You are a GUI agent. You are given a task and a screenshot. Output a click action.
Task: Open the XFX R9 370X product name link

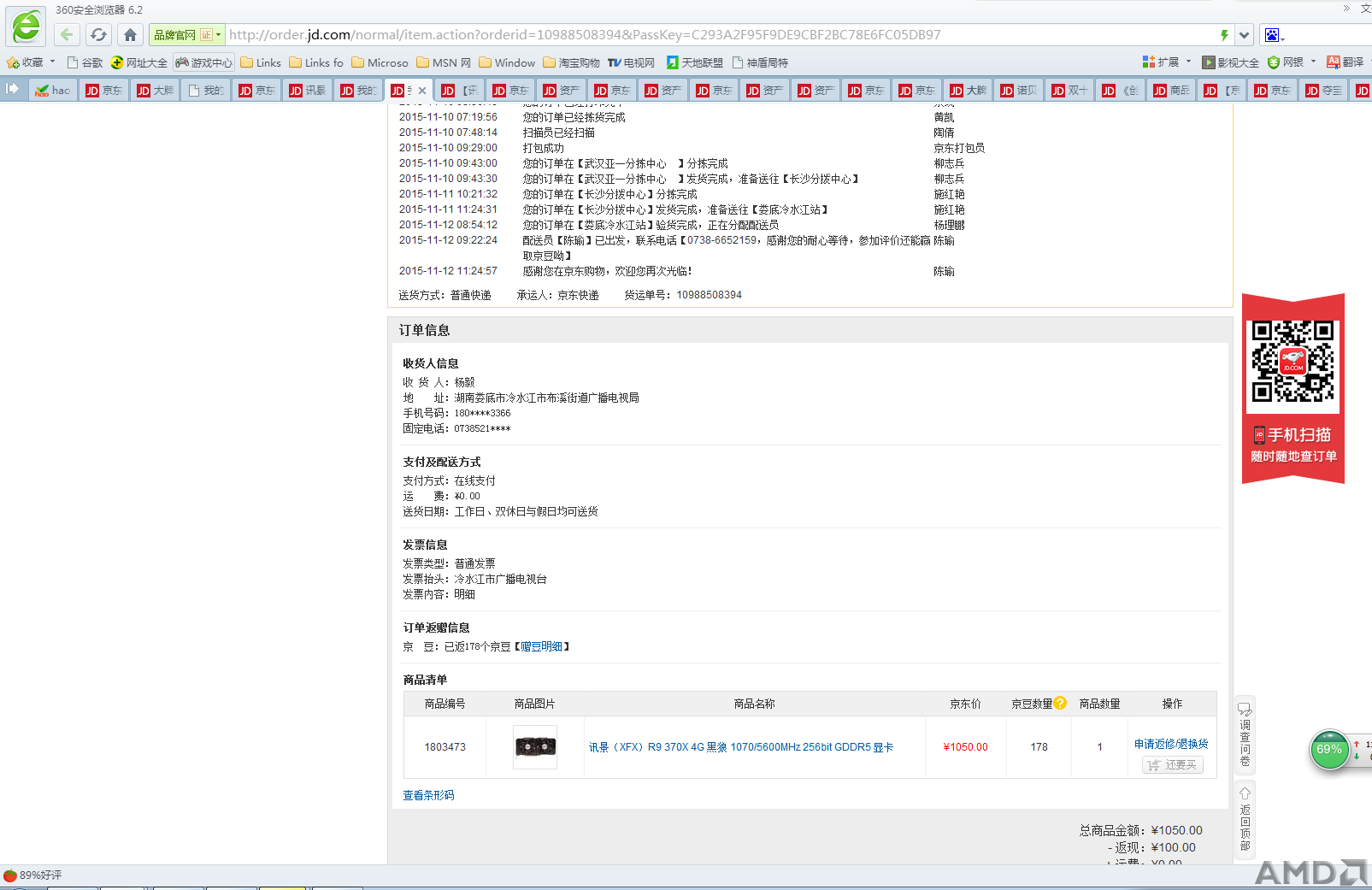pos(741,747)
